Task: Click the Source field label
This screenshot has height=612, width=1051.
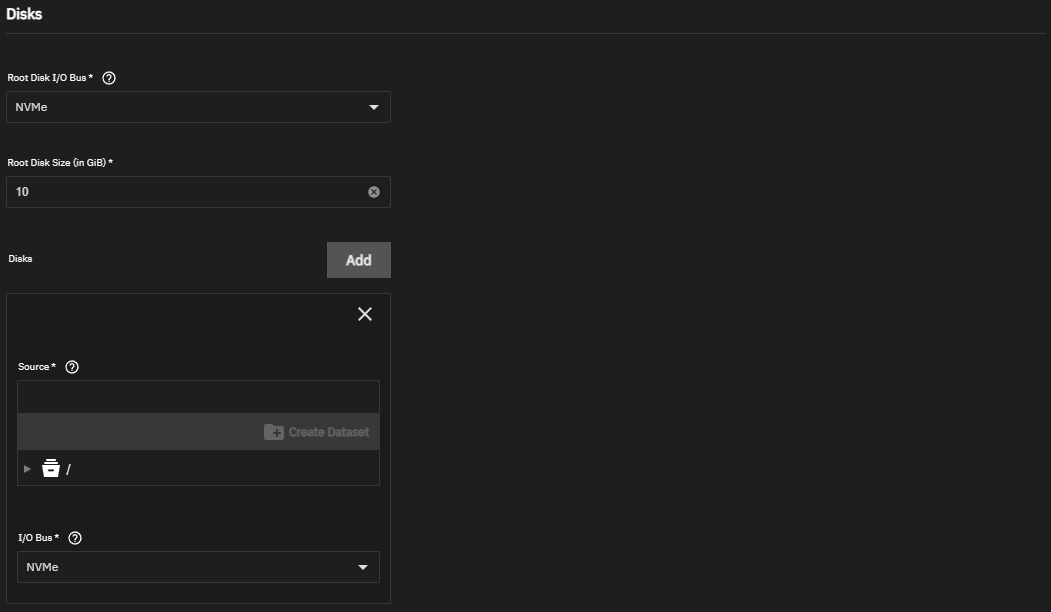Action: [x=34, y=367]
